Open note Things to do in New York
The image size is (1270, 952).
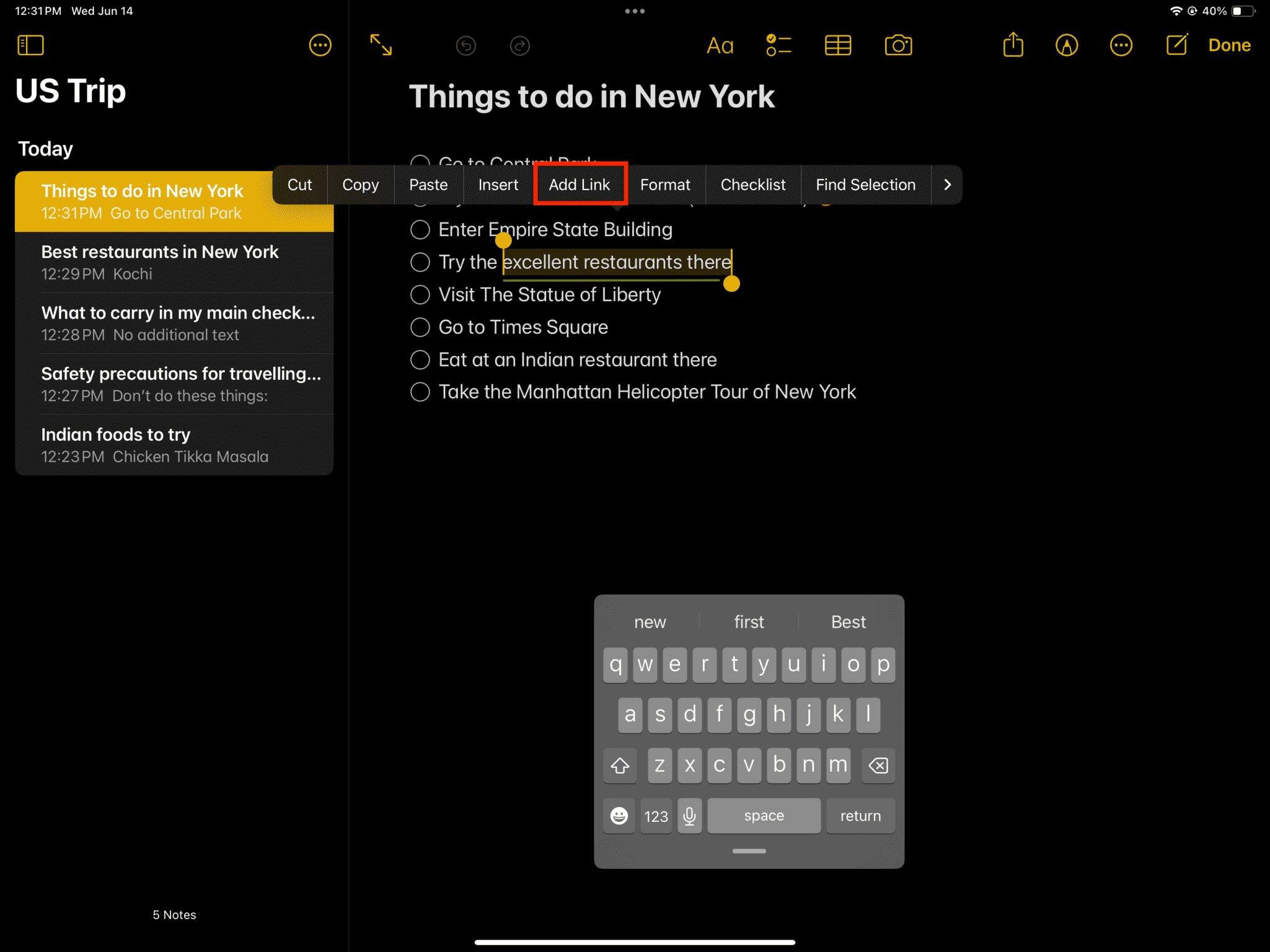(x=174, y=201)
